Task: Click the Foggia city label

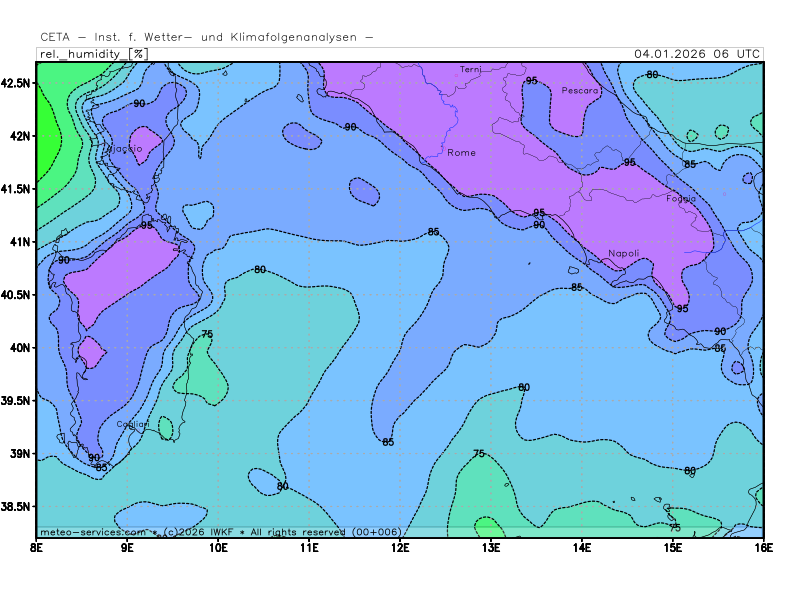Action: coord(681,199)
